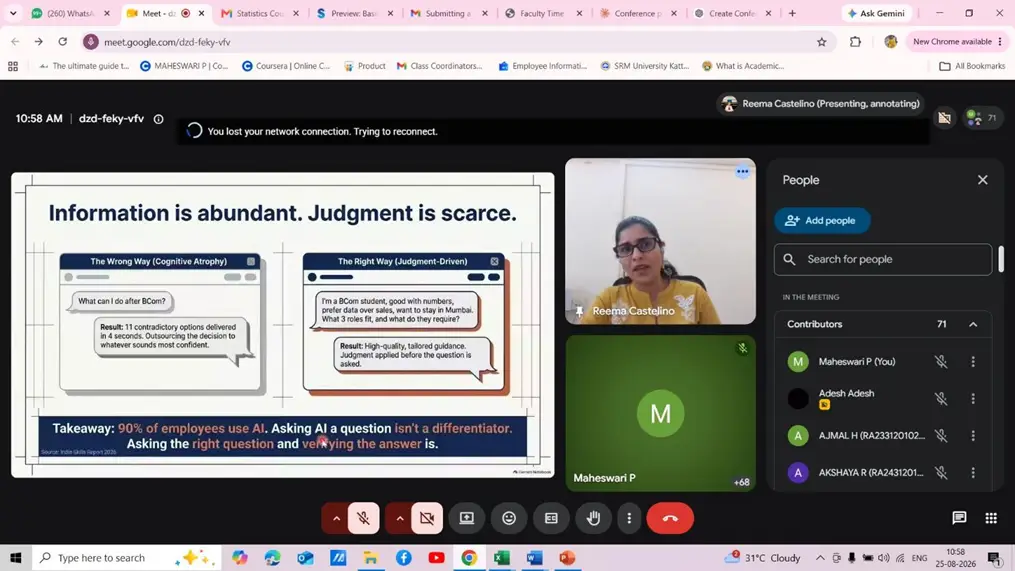Open the activities grid icon

(991, 517)
